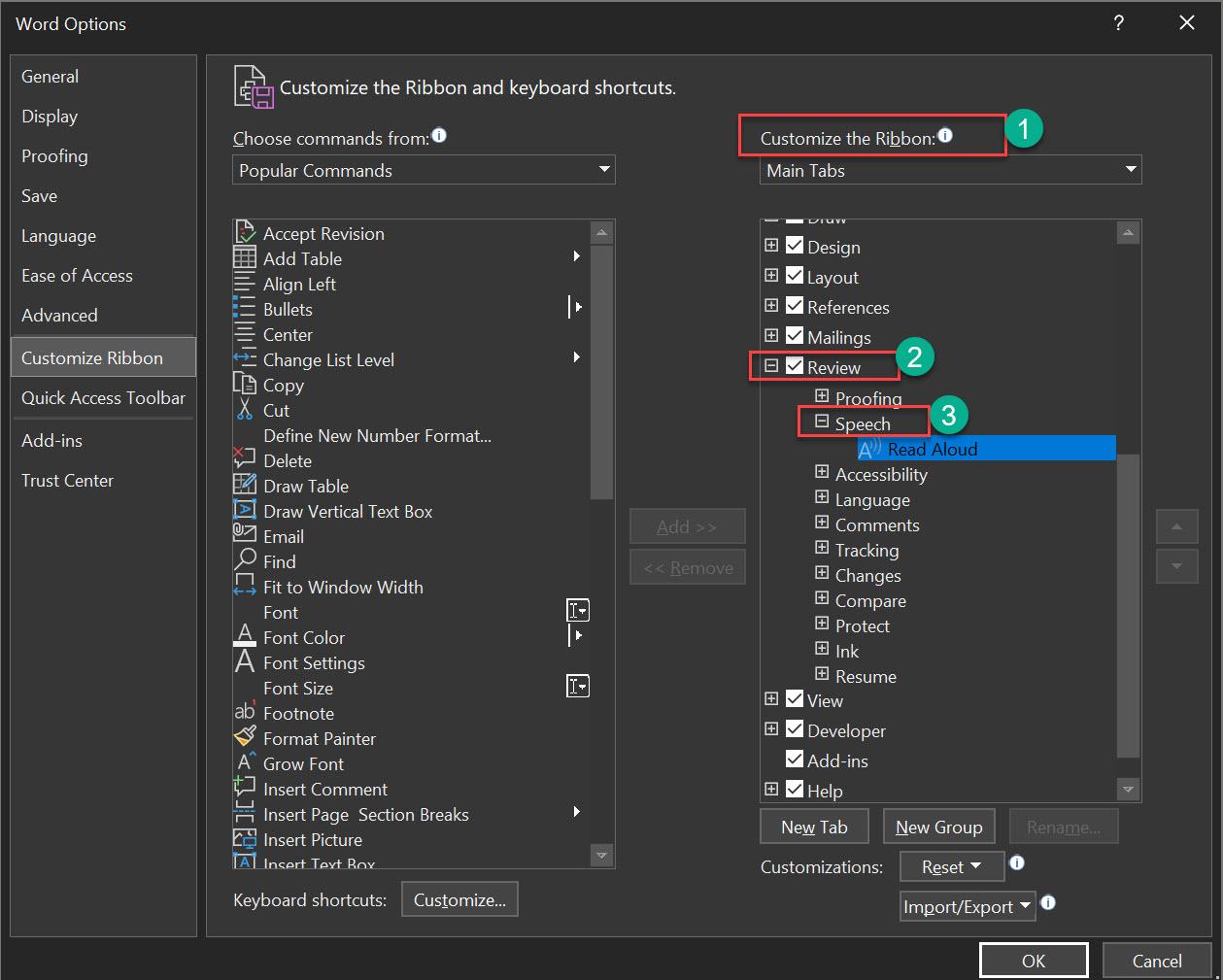Image resolution: width=1223 pixels, height=980 pixels.
Task: Open the Choose commands from dropdown
Action: 425,170
